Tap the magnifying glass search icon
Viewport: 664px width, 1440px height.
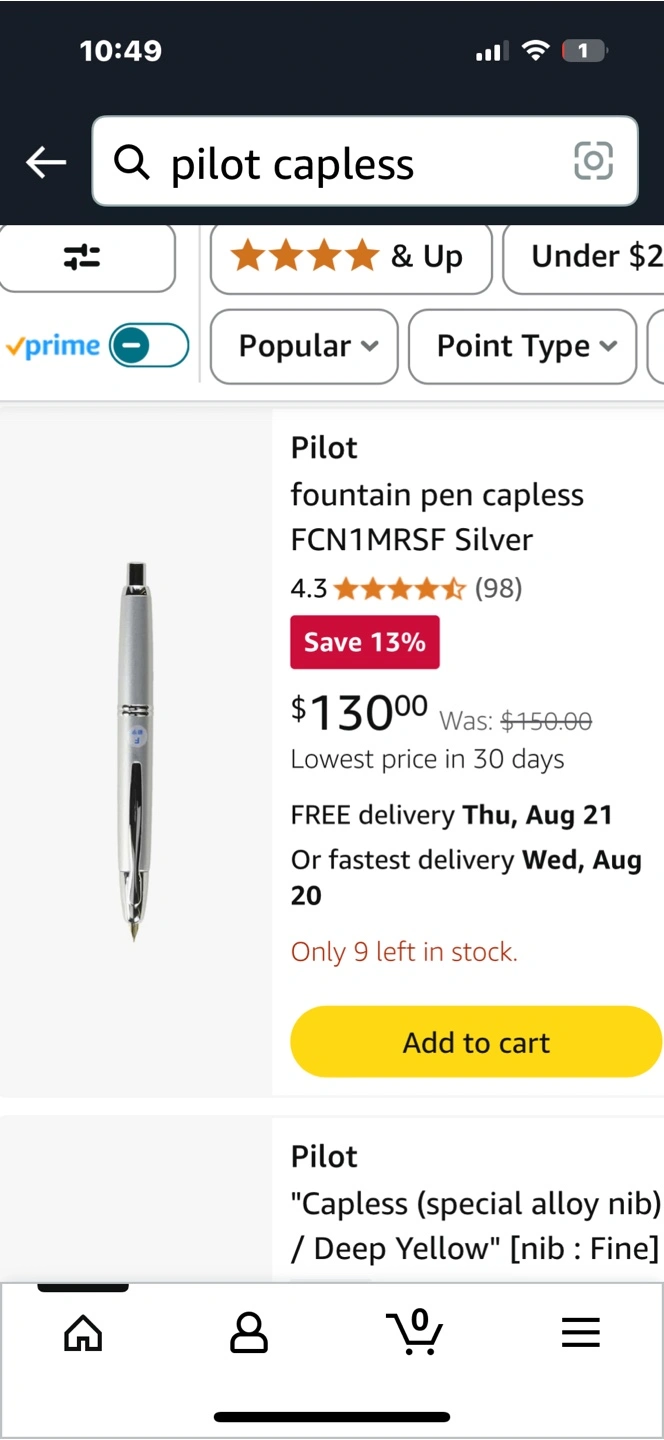pyautogui.click(x=131, y=162)
